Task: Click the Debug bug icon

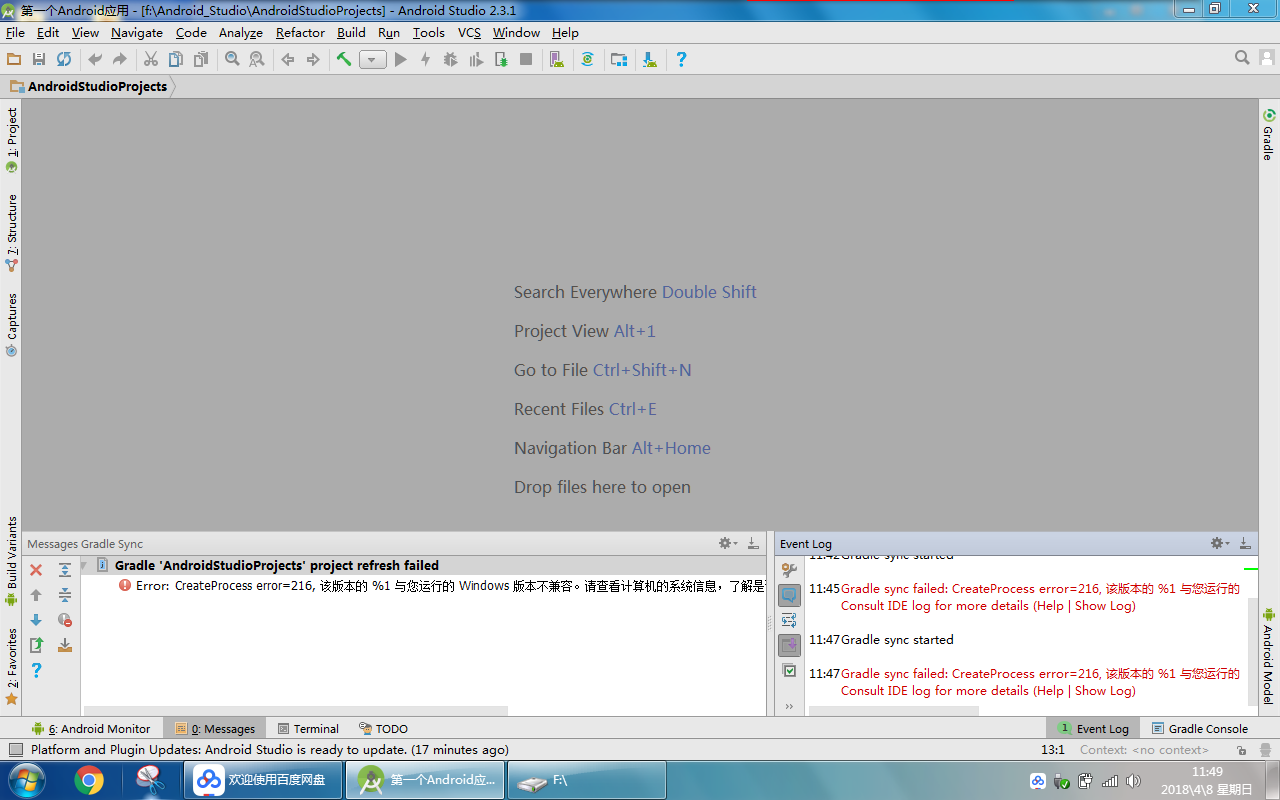Action: click(451, 60)
